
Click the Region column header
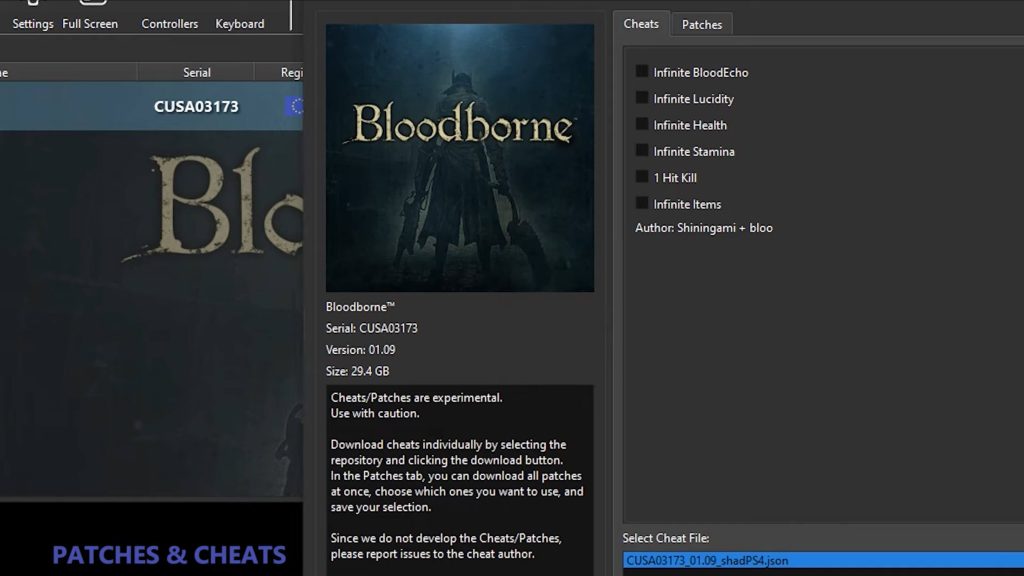pyautogui.click(x=285, y=72)
